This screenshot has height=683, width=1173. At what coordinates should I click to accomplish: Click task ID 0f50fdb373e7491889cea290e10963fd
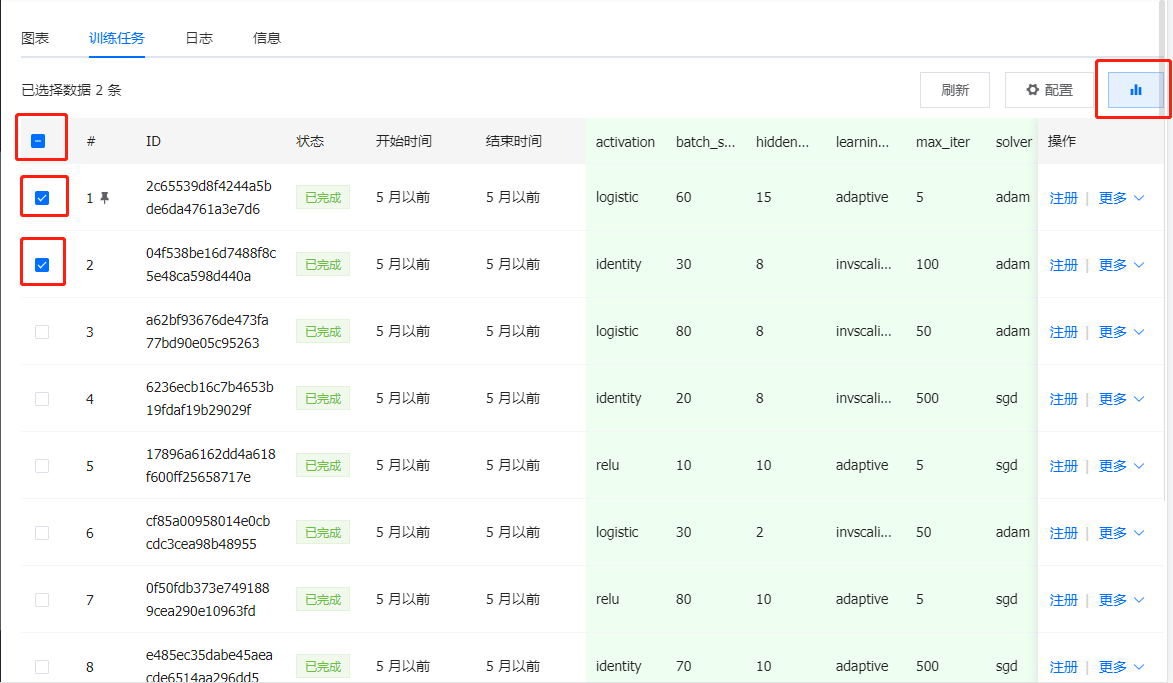pos(207,599)
